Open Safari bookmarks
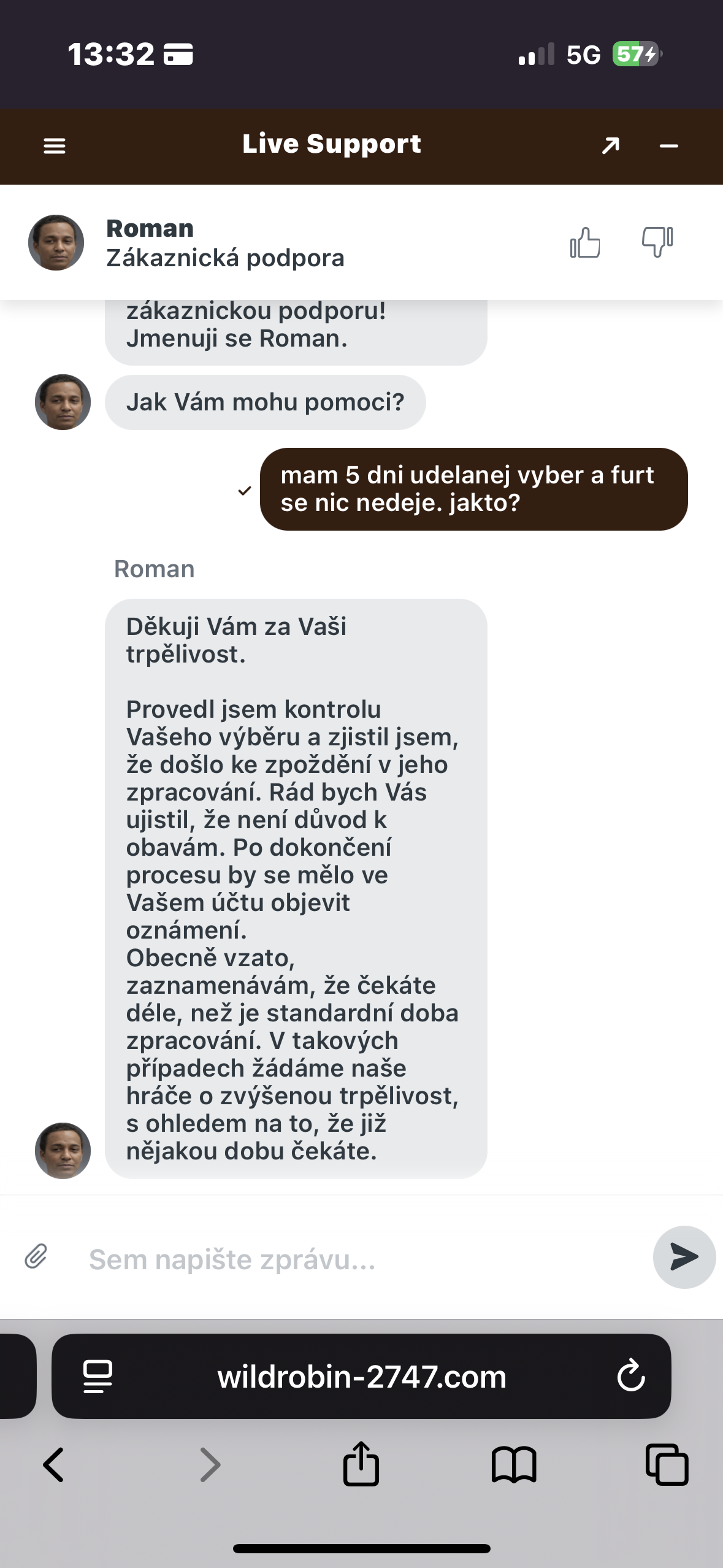 [514, 1465]
